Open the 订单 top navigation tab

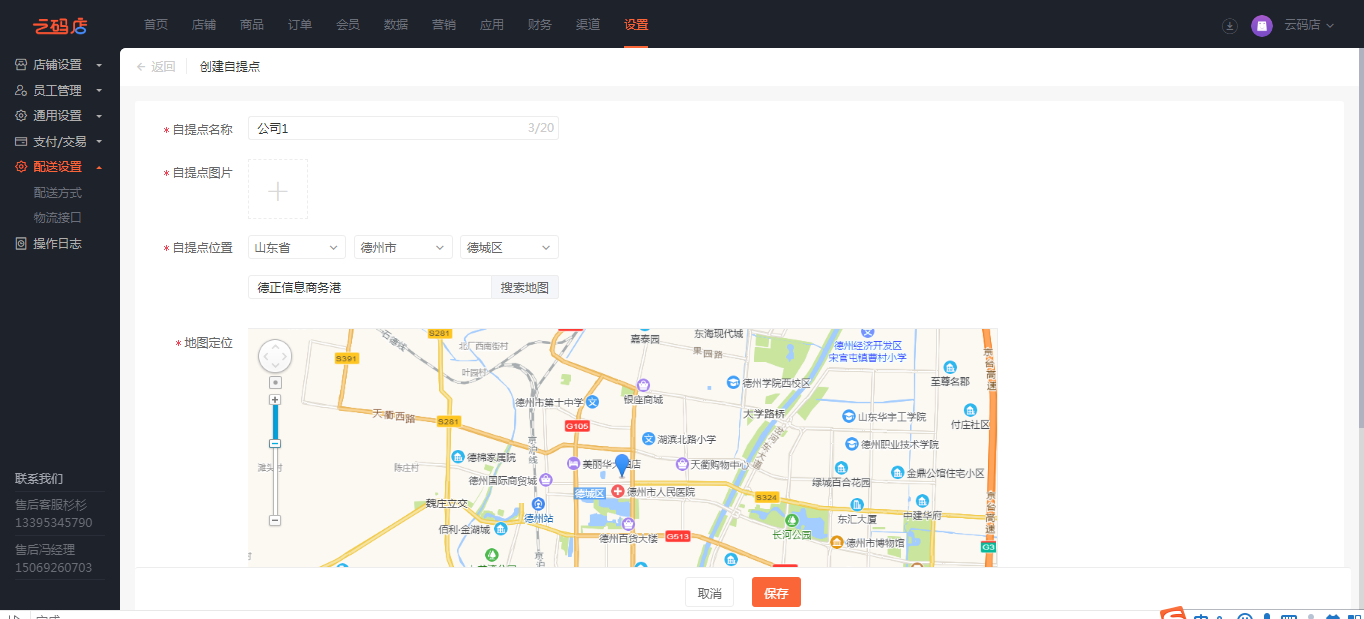coord(300,25)
